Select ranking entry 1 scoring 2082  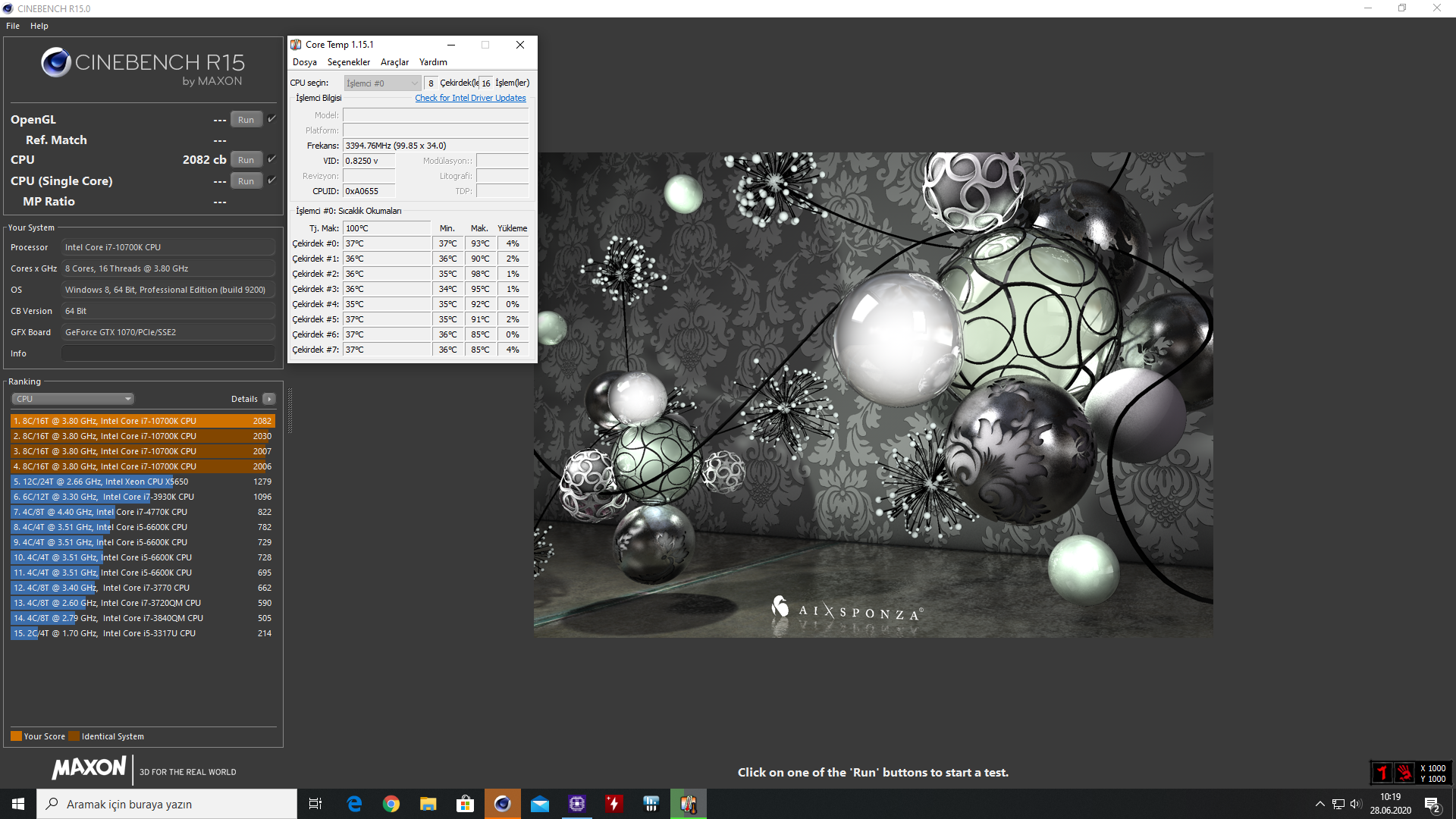click(x=143, y=421)
